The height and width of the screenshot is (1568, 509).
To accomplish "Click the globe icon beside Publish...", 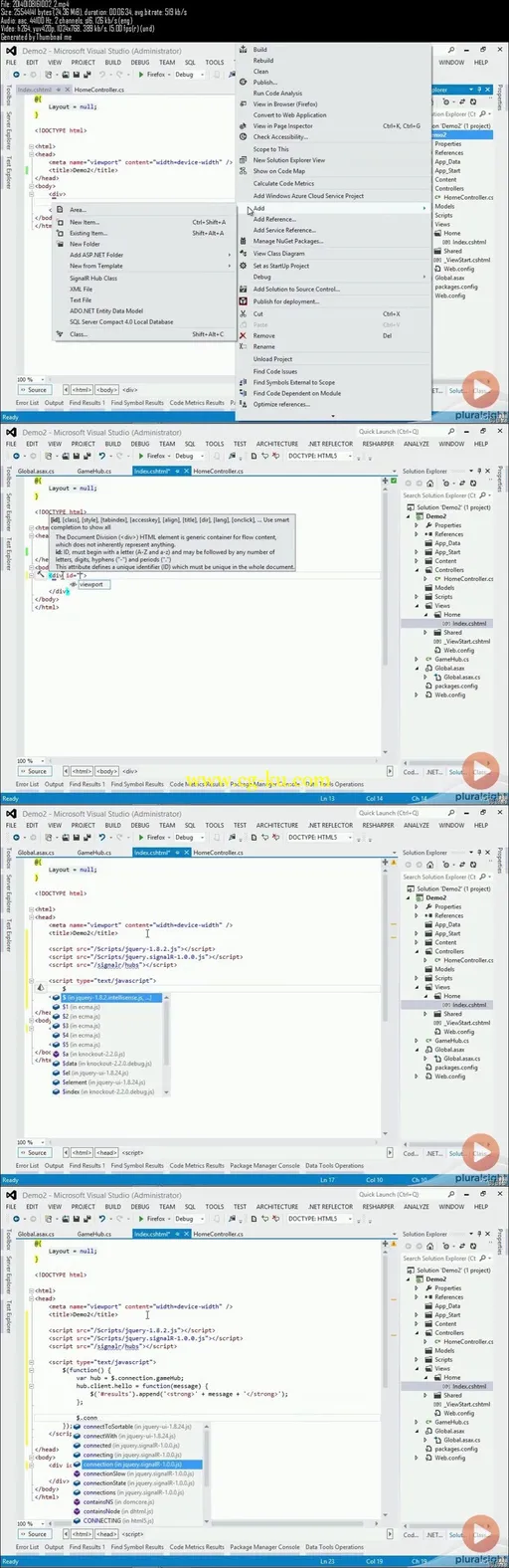I will click(x=244, y=83).
